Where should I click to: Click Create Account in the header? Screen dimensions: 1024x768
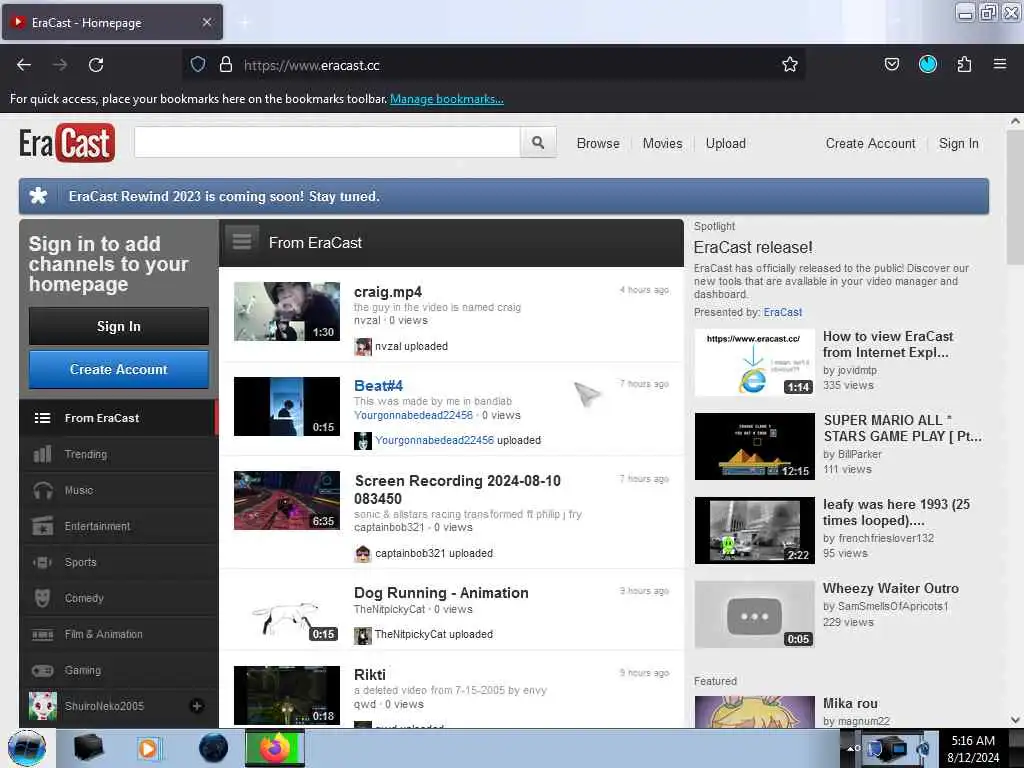pyautogui.click(x=870, y=143)
